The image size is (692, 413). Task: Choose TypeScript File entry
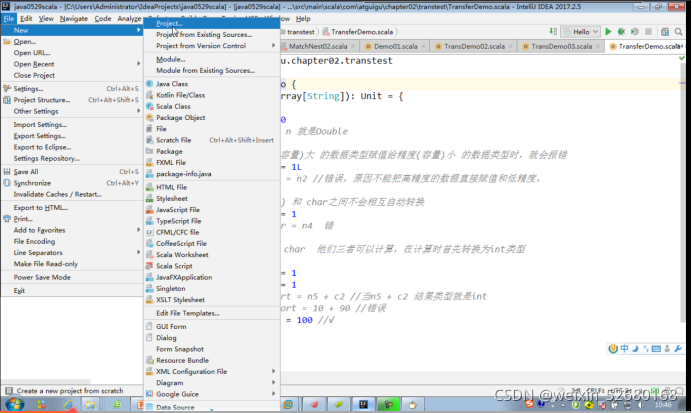212,221
